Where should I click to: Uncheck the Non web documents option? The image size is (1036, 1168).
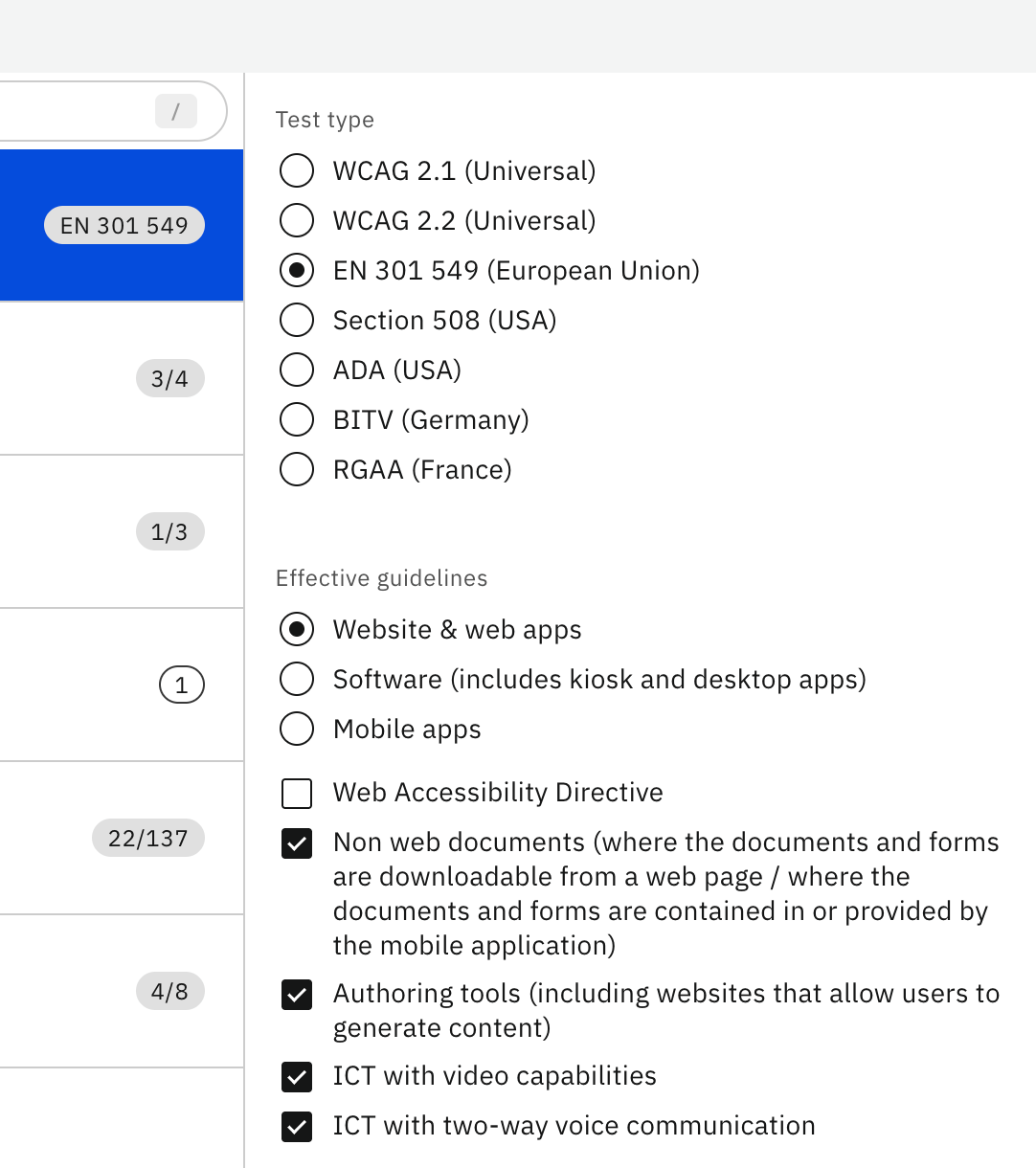pyautogui.click(x=297, y=843)
